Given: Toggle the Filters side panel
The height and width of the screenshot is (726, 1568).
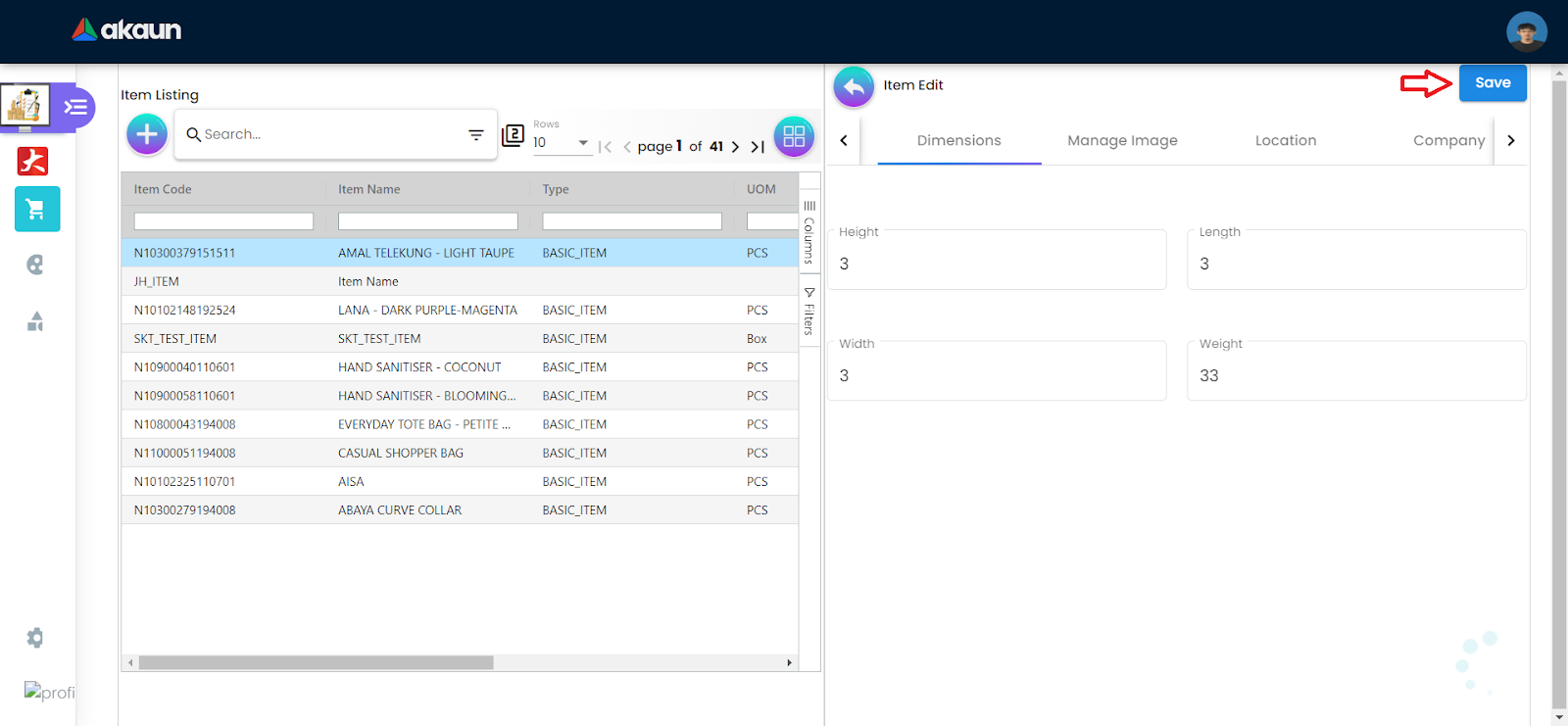Looking at the screenshot, I should [x=809, y=312].
